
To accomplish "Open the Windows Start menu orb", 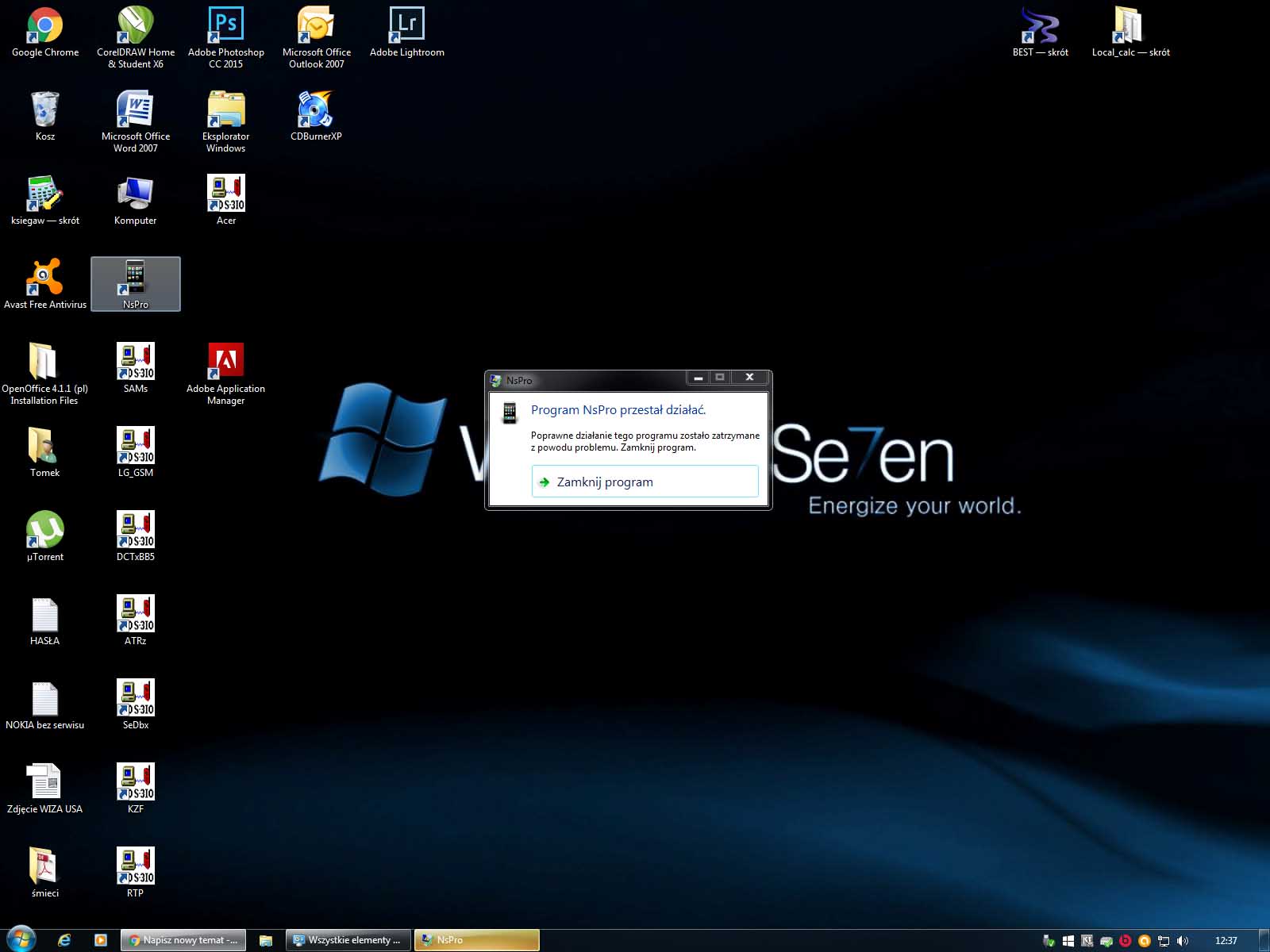I will click(21, 940).
